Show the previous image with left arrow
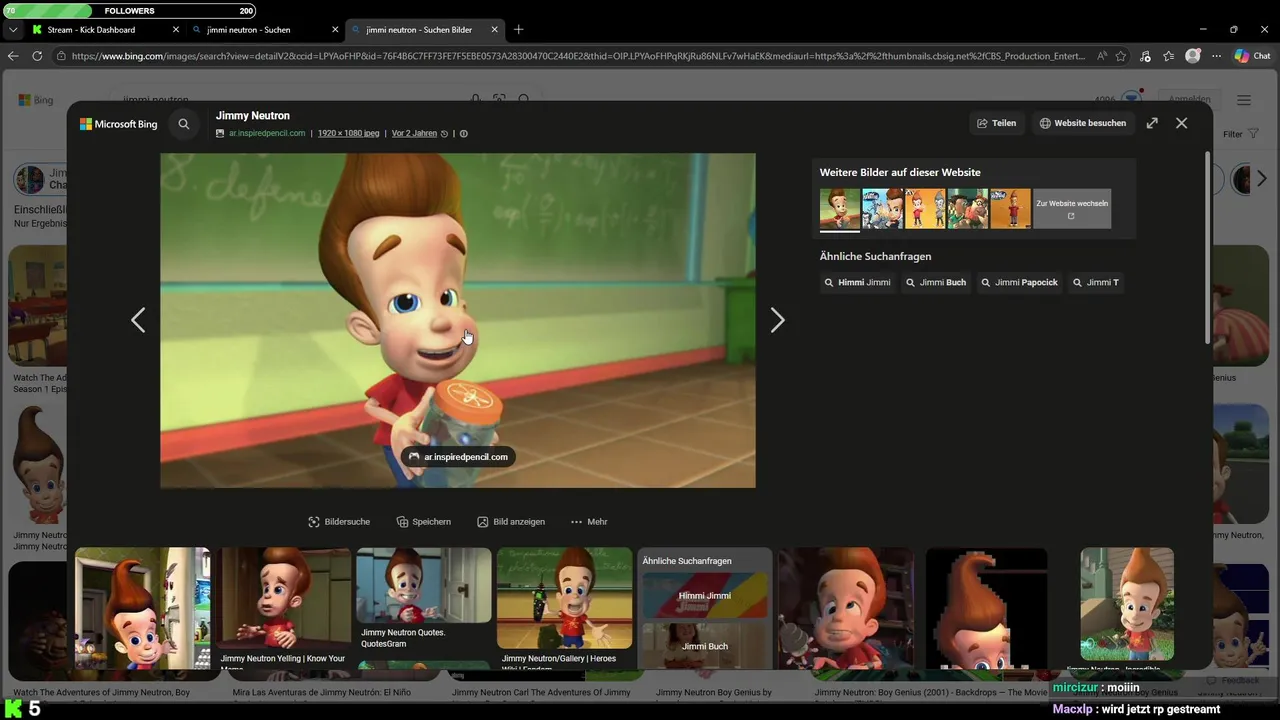 138,320
